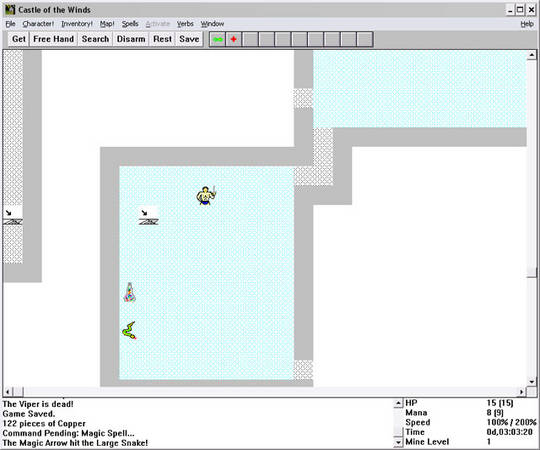Select the green spell slot icon
The height and width of the screenshot is (450, 540).
click(218, 39)
